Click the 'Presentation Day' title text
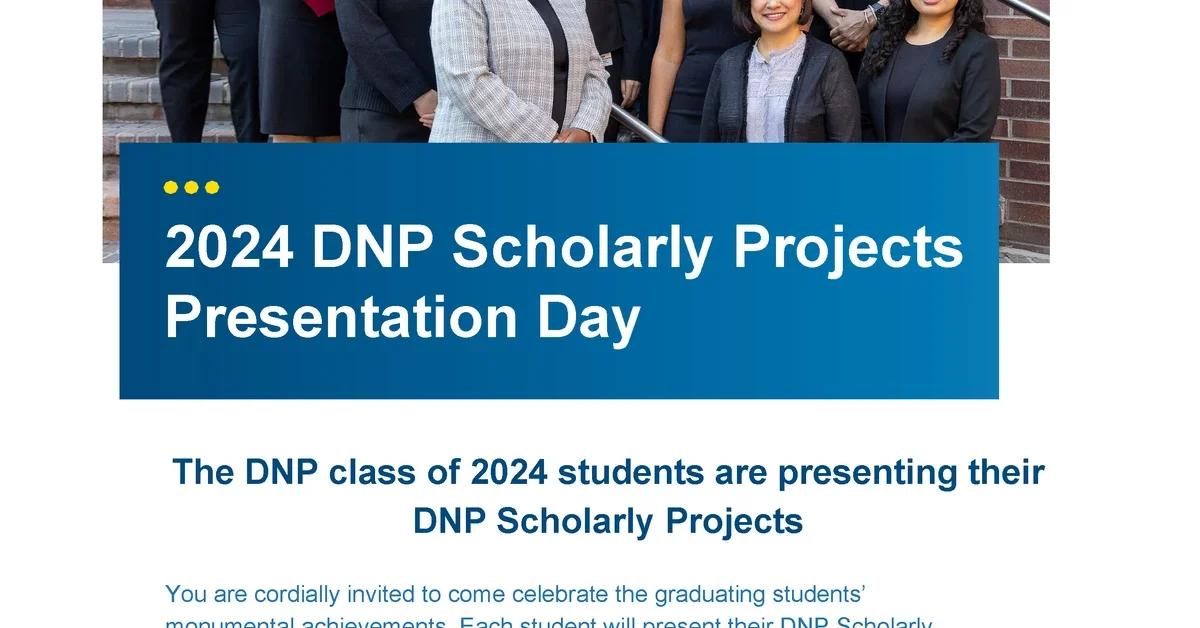This screenshot has height=628, width=1200. tap(402, 317)
